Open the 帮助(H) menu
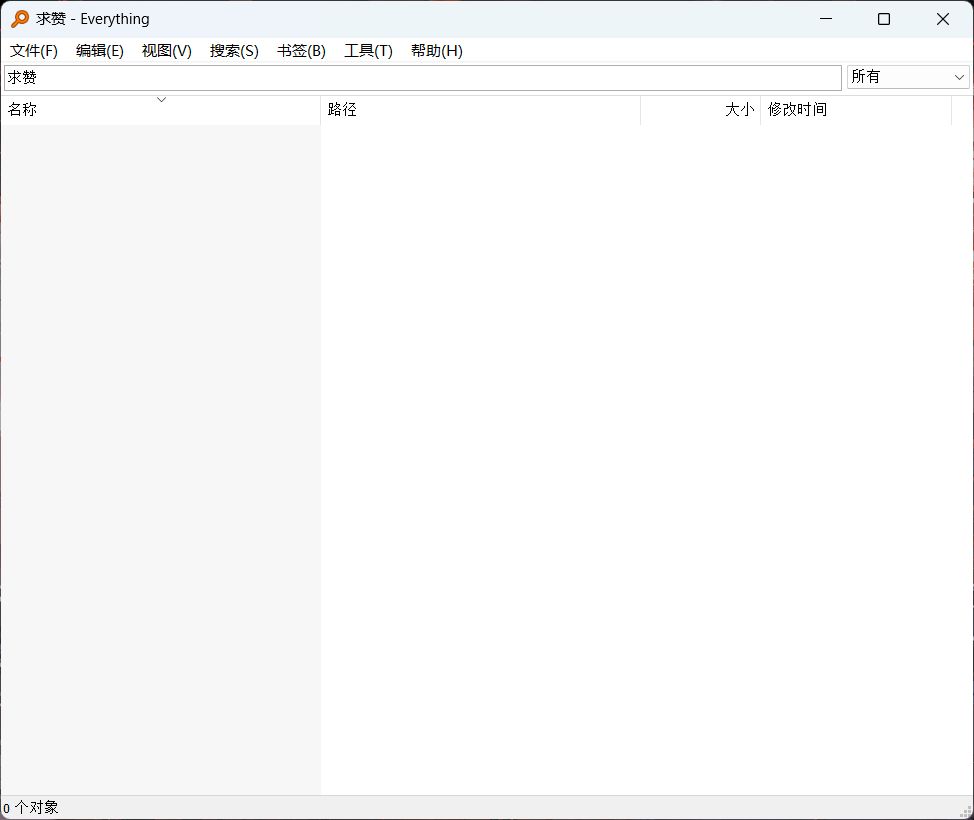Image resolution: width=974 pixels, height=820 pixels. coord(437,51)
